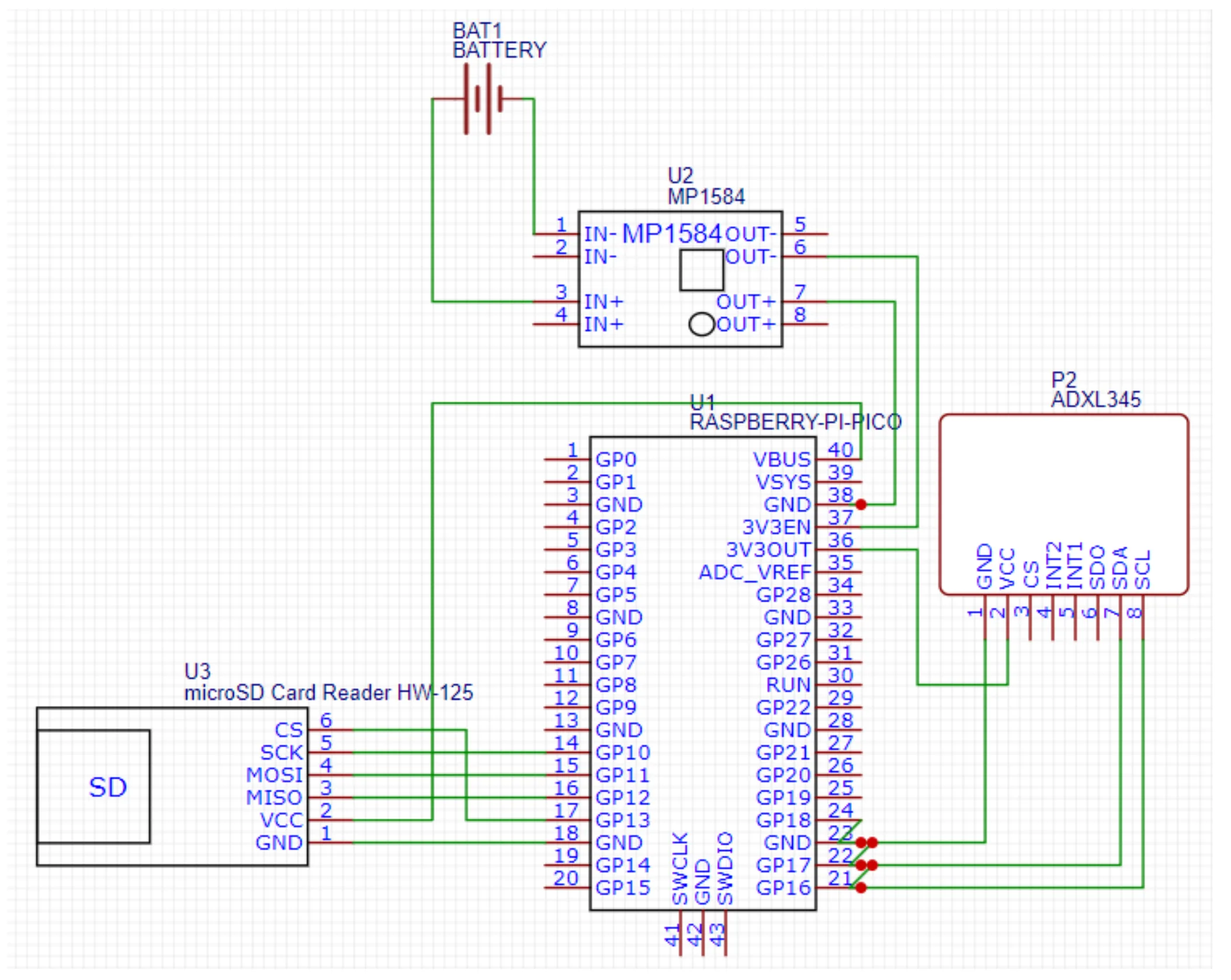
Task: Select the SDA pin label on ADXL345
Action: 1119,568
